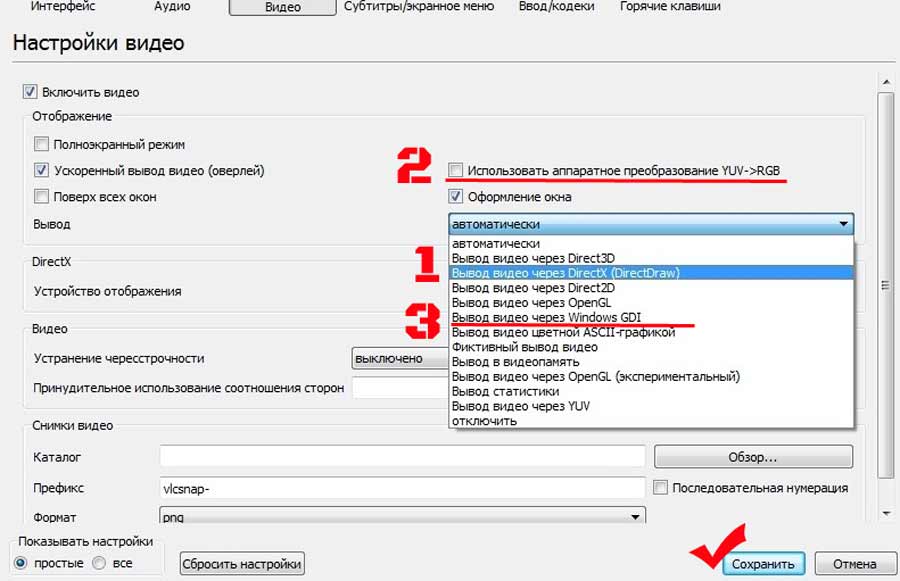Pick Вывод видео через Direct3D option
Screen dimensions: 900x581
[651, 258]
